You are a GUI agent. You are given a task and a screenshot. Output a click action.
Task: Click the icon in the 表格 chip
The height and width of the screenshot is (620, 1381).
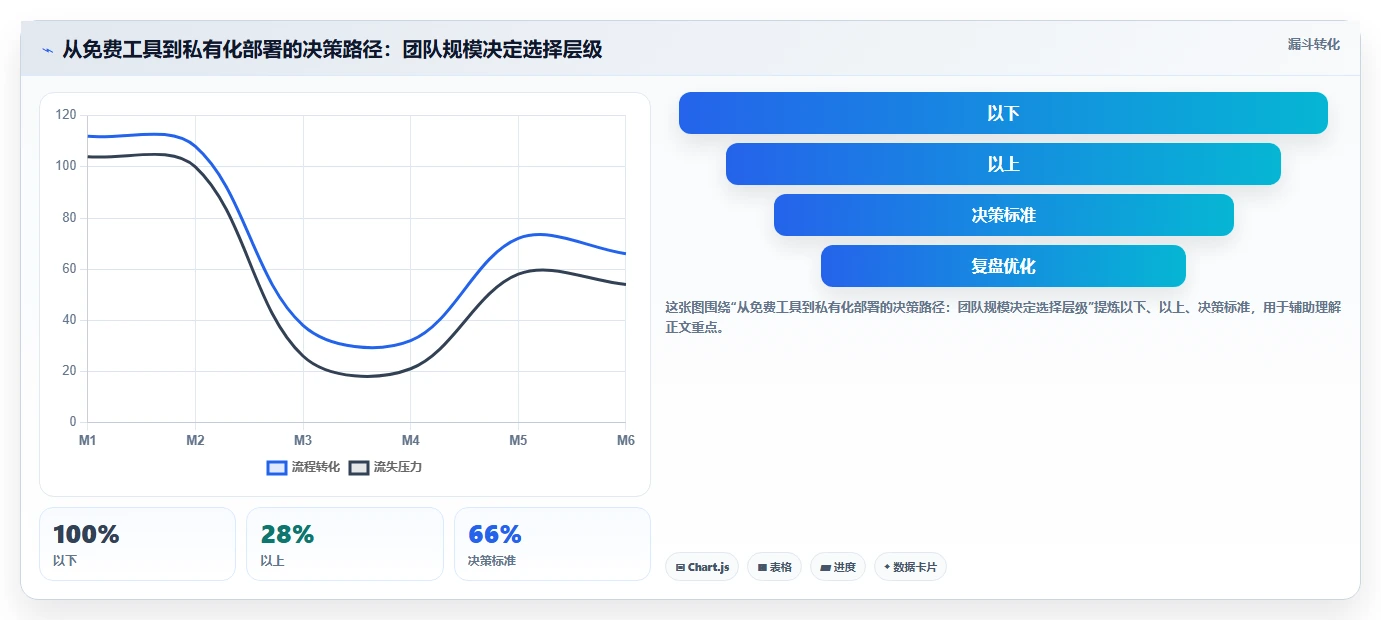click(762, 567)
